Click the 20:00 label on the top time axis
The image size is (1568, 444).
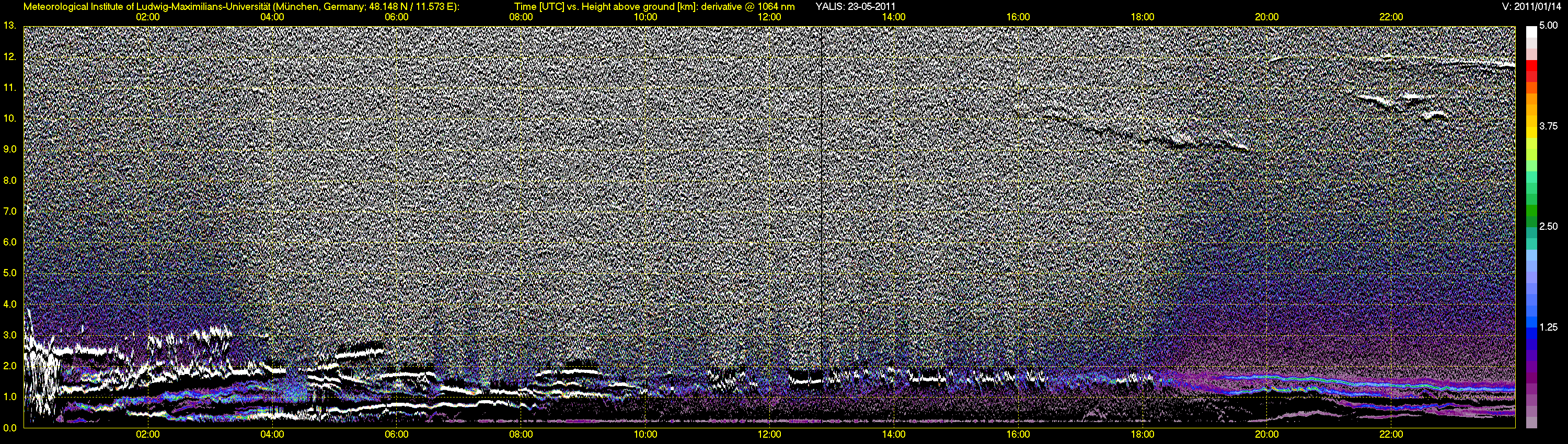(1267, 17)
